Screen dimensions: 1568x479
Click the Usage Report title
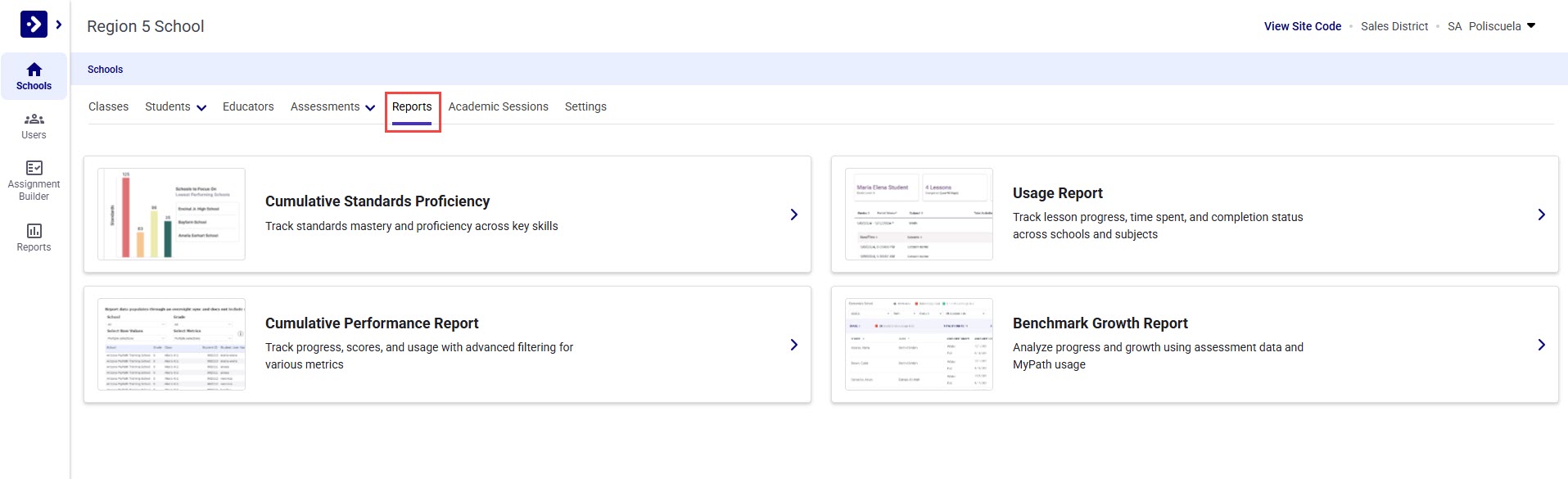pos(1057,193)
